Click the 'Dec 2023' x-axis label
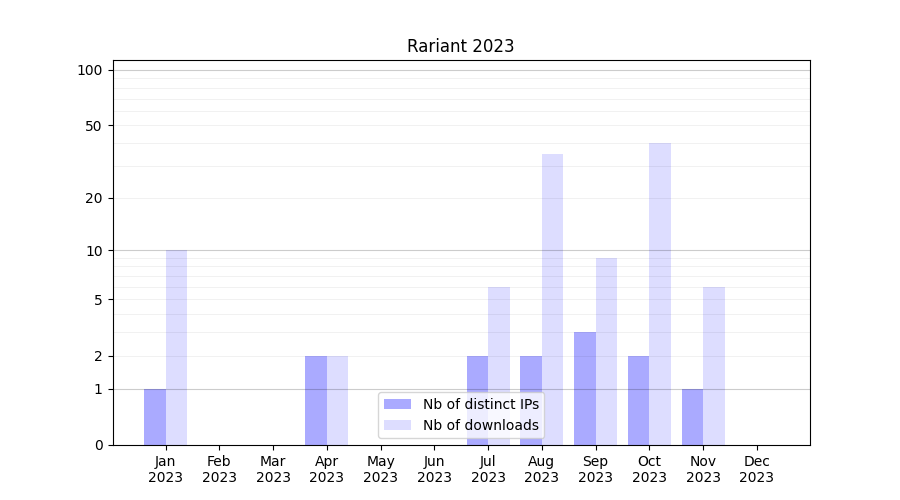 coord(756,469)
